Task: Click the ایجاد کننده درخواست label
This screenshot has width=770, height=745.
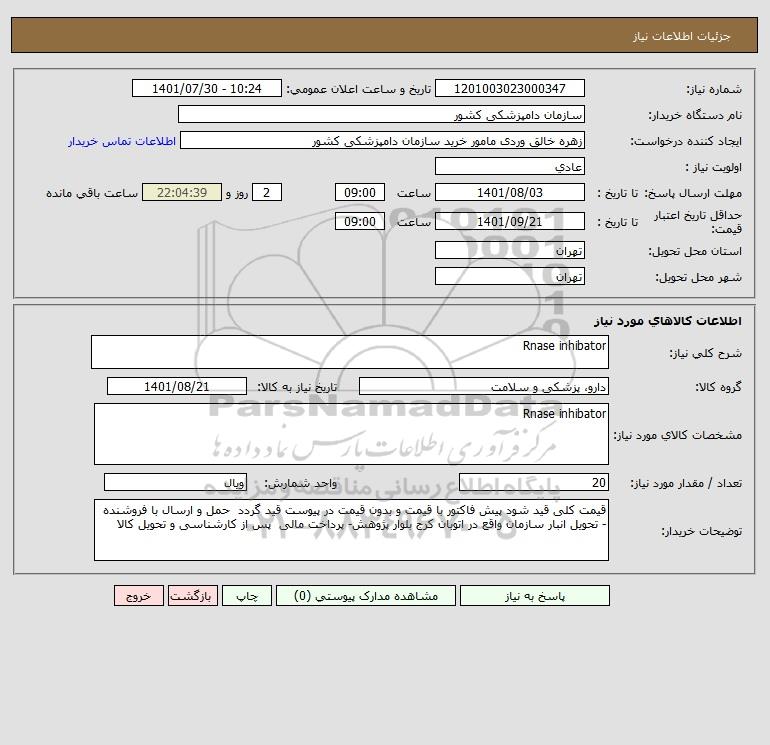Action: coord(686,141)
